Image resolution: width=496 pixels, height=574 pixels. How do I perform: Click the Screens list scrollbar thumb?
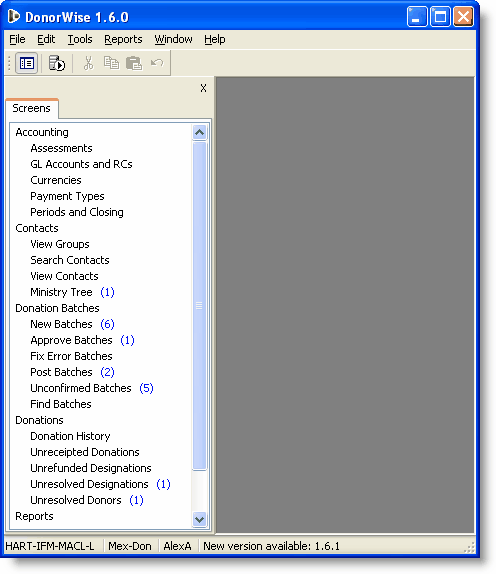pyautogui.click(x=199, y=305)
